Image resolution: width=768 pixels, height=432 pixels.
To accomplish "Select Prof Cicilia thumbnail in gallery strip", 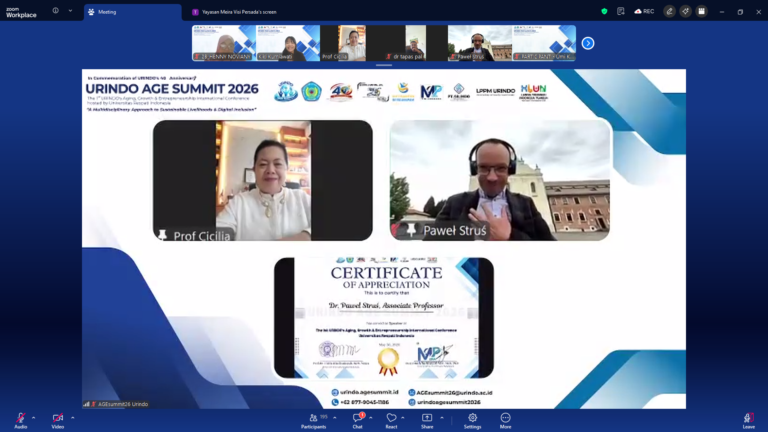I will coord(352,43).
